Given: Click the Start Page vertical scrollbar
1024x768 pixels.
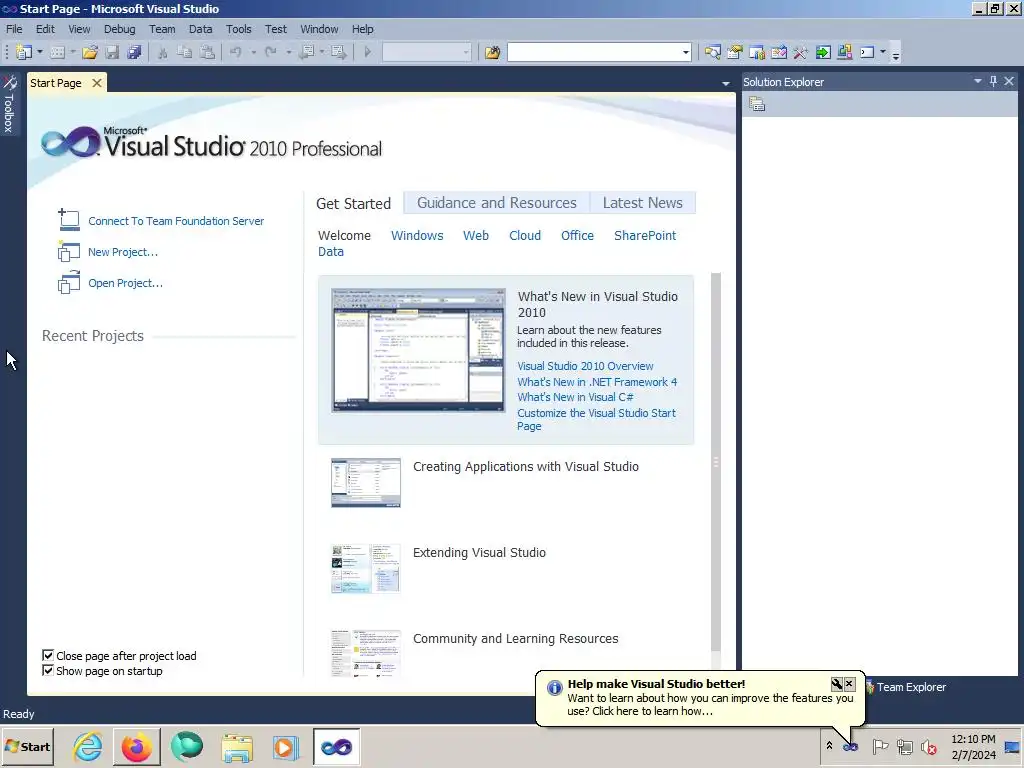Looking at the screenshot, I should click(x=716, y=462).
